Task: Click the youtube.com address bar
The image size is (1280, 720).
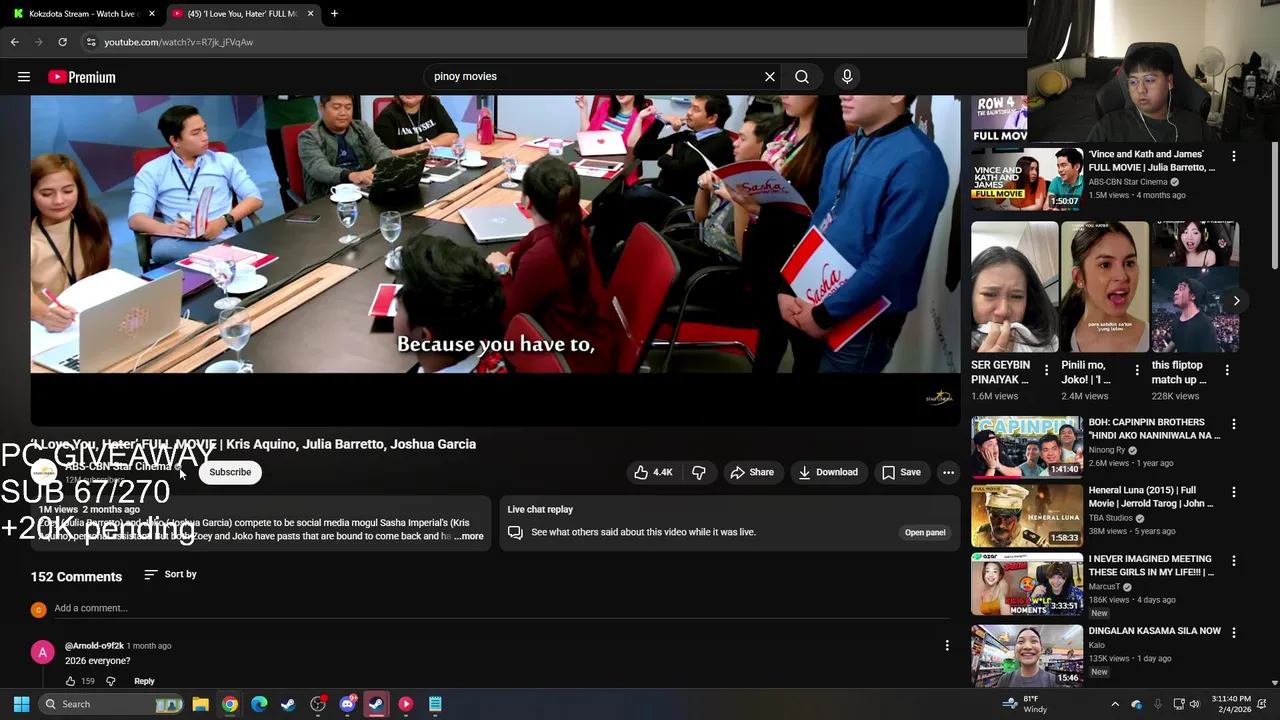Action: (x=550, y=42)
